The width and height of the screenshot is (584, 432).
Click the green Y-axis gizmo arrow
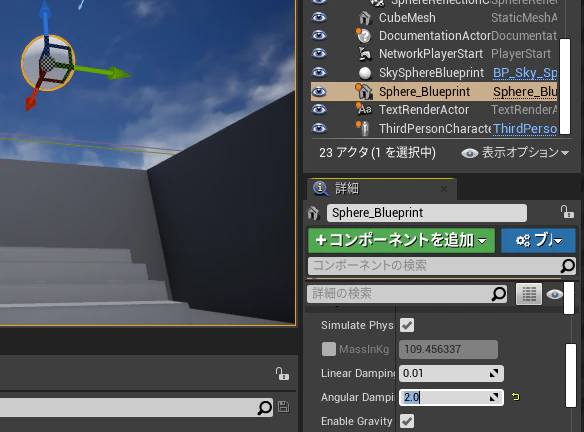click(103, 72)
